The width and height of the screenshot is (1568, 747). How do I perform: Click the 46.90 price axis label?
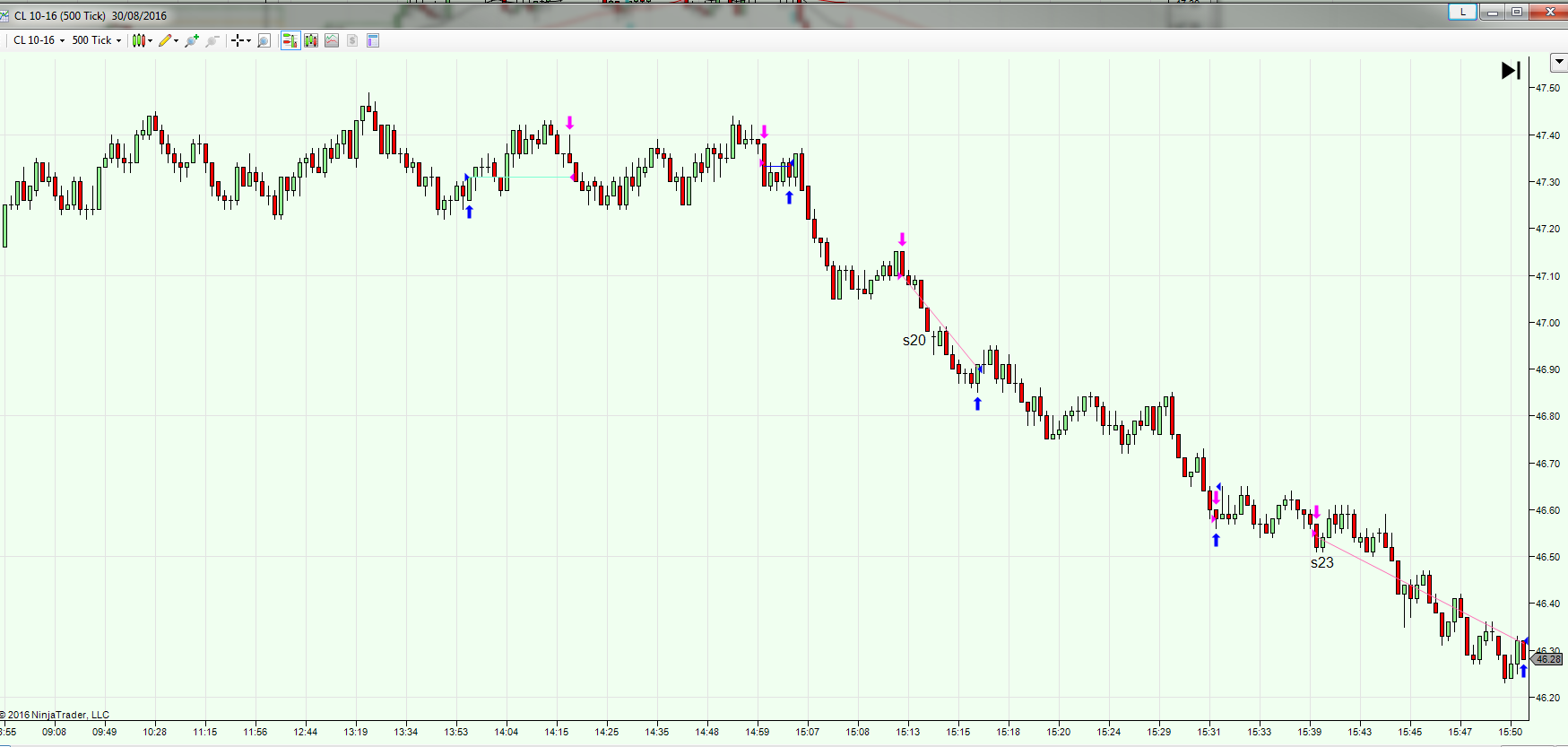tap(1547, 369)
